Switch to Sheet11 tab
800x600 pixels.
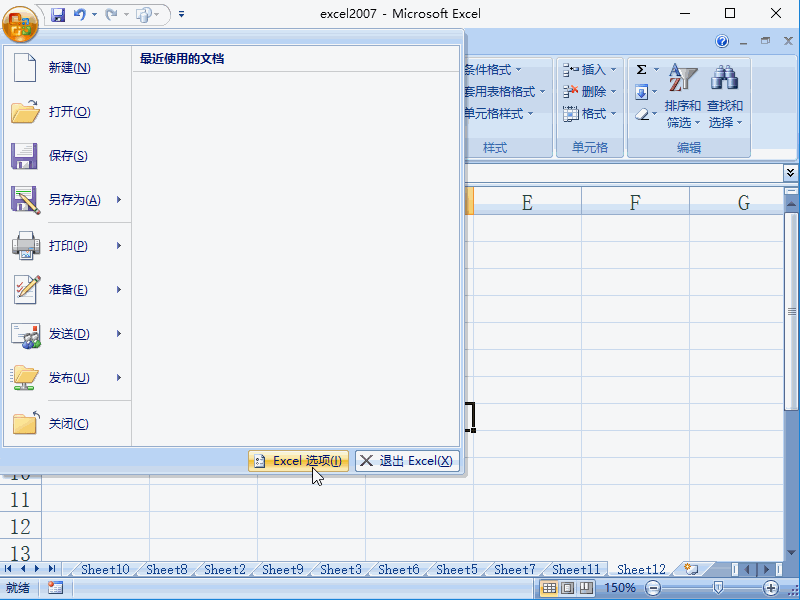pyautogui.click(x=576, y=569)
